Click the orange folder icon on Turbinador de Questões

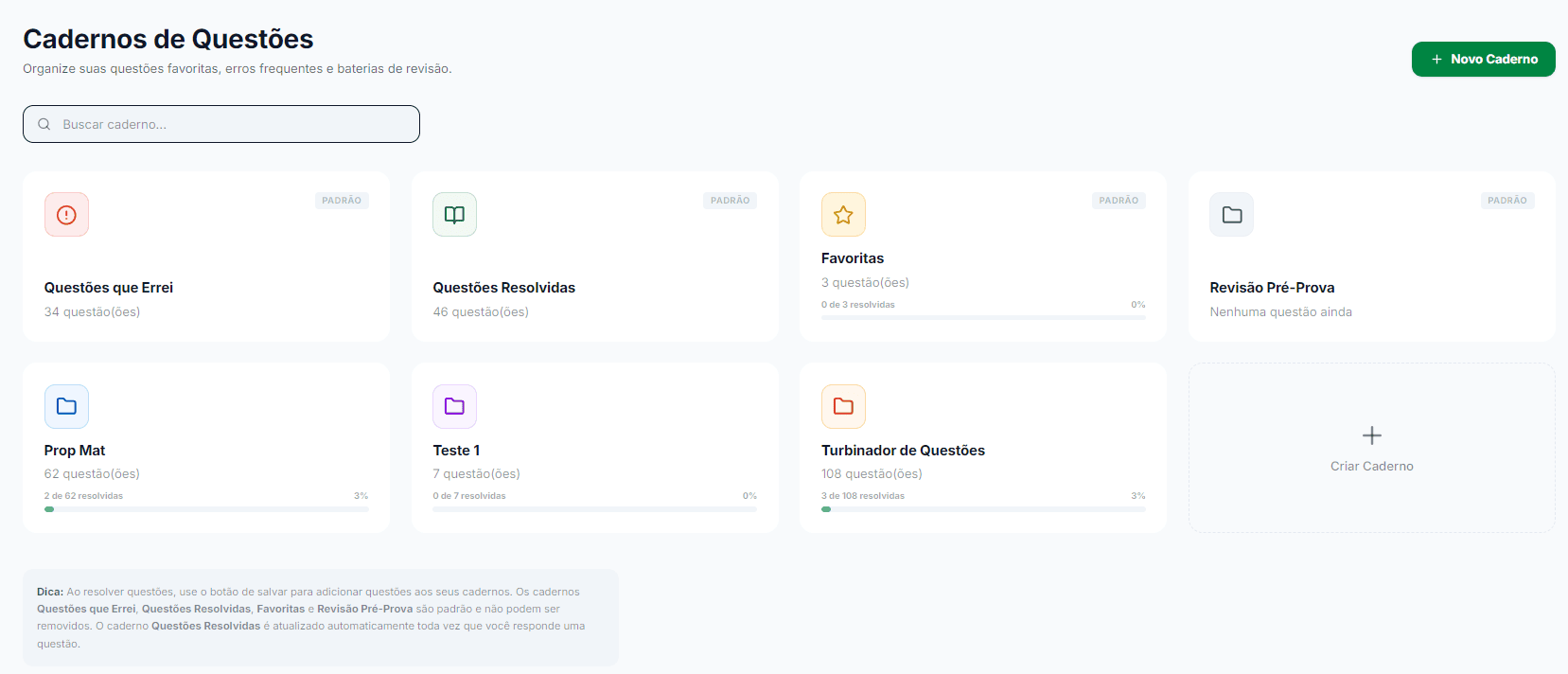(x=843, y=406)
